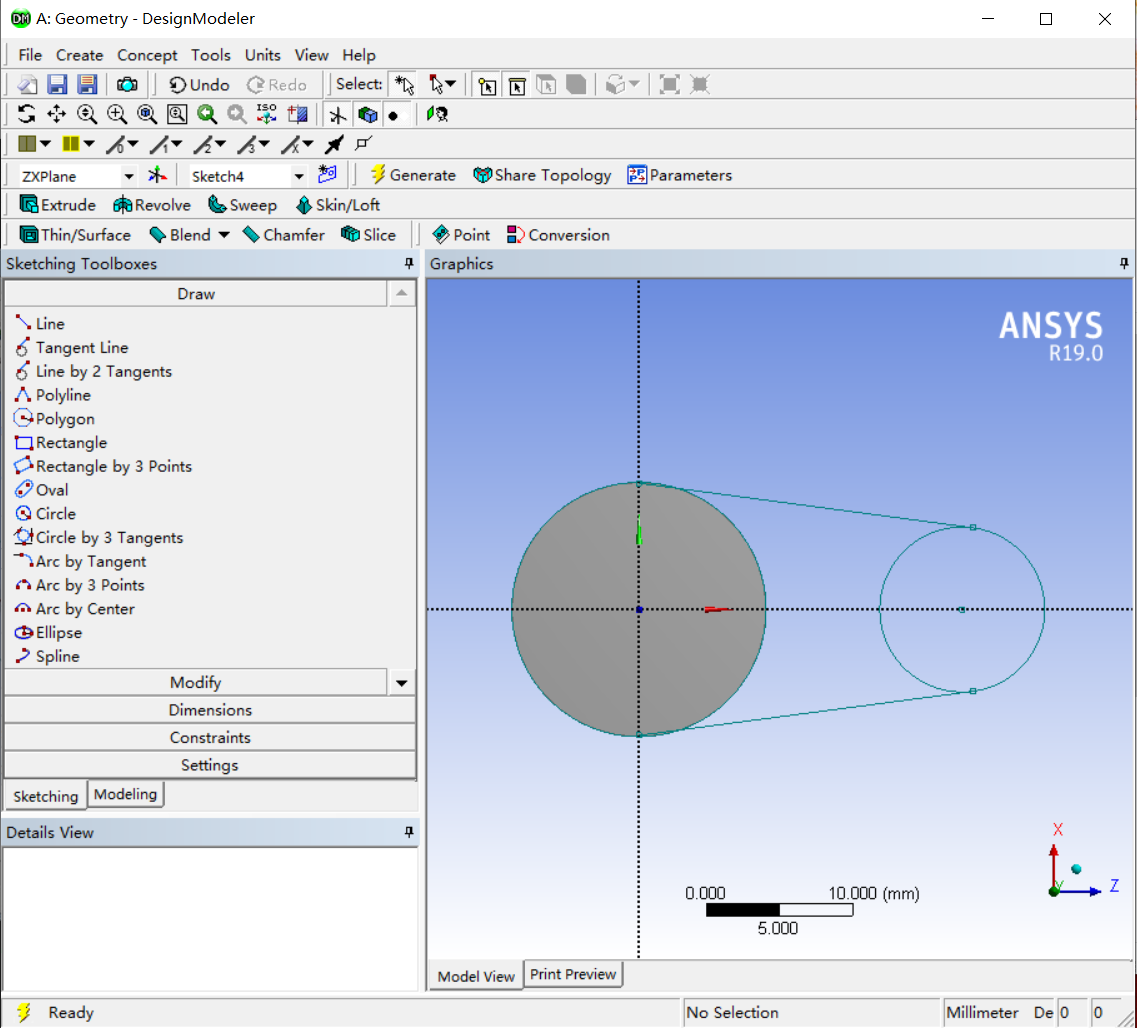1137x1028 pixels.
Task: Select the Rectangle draw tool
Action: pos(61,442)
